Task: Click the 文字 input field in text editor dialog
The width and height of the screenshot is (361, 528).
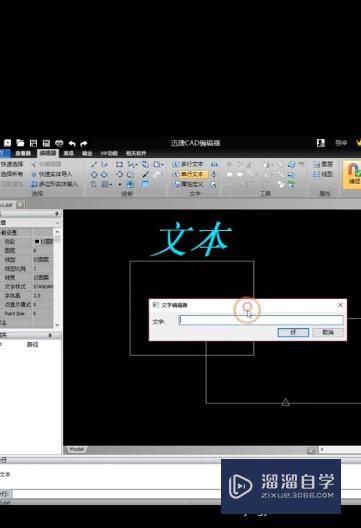Action: coord(261,320)
